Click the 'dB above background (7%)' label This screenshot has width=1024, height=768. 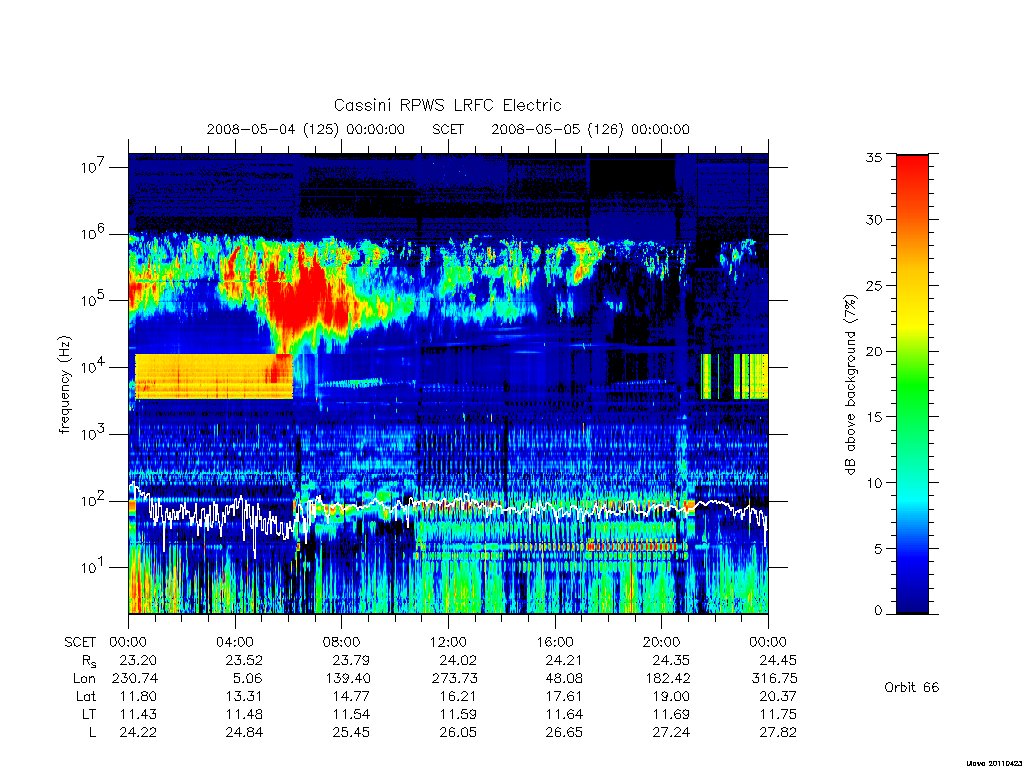[850, 384]
